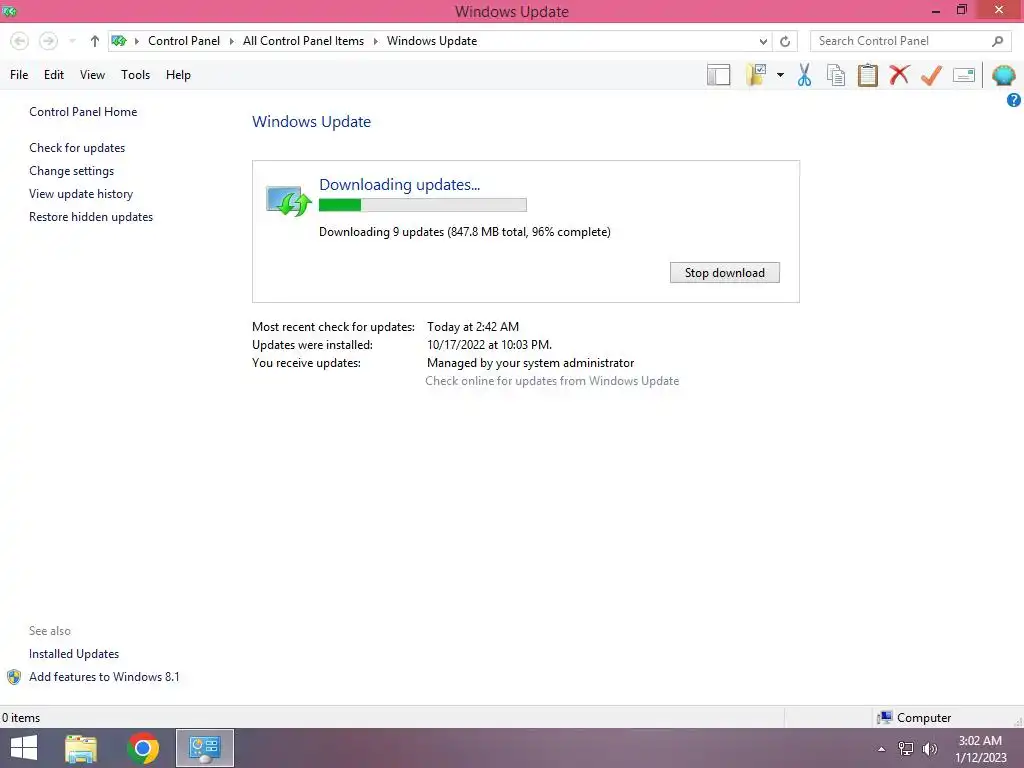Click the 10/17/2022 at 10:03 PM value
1024x768 pixels.
point(489,345)
